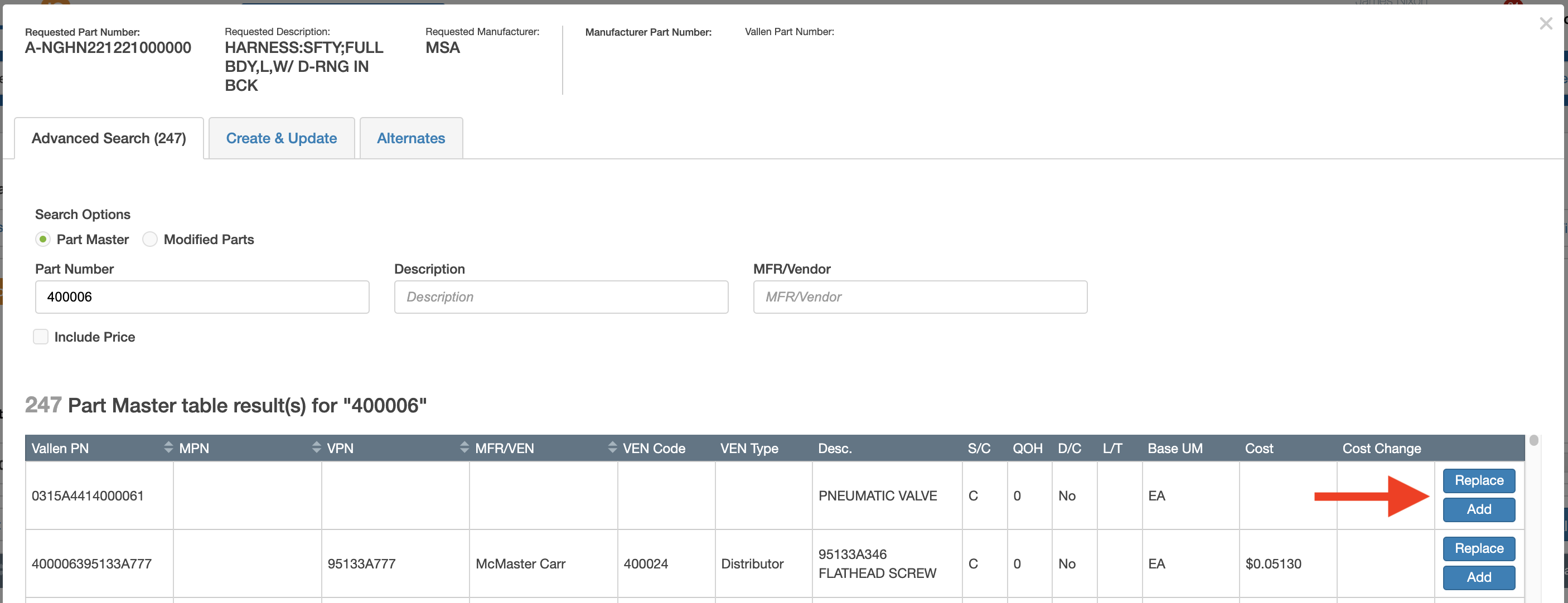
Task: Click Replace for the FLATHEAD SCREW row
Action: 1479,548
